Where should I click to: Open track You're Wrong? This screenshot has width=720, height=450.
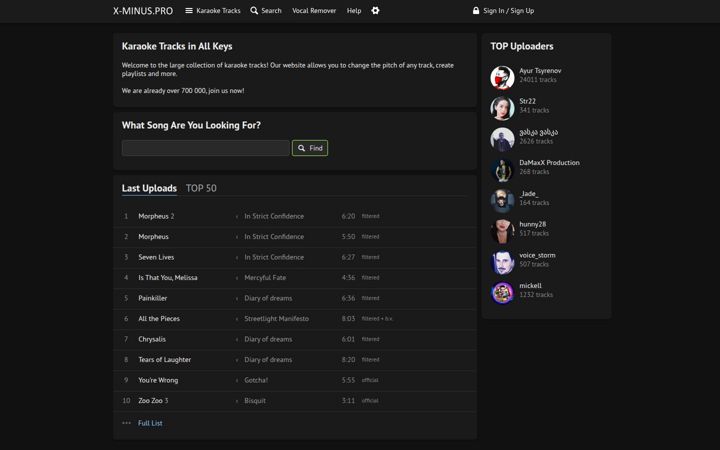coord(158,380)
